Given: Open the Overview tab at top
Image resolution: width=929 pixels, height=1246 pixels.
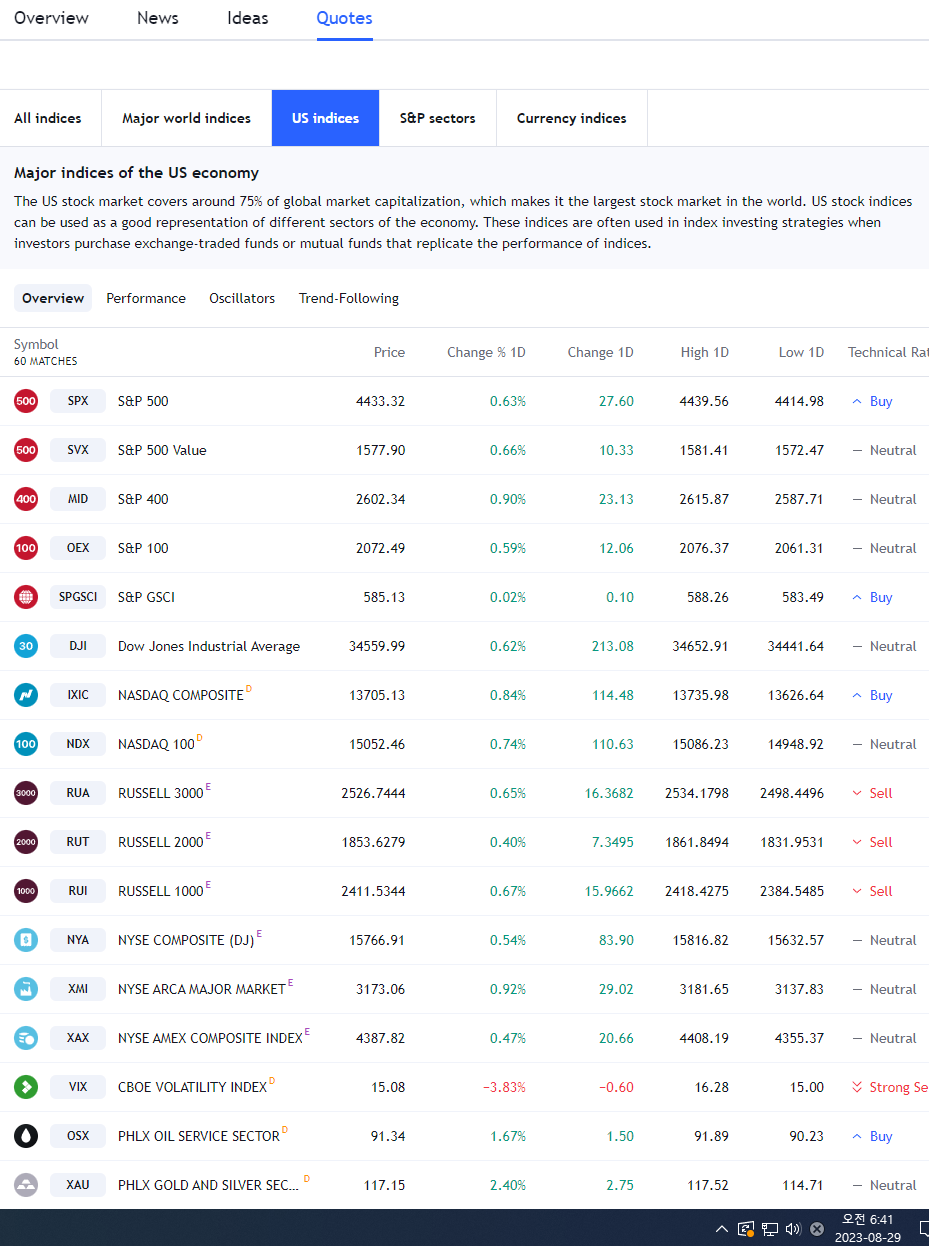Looking at the screenshot, I should point(51,18).
